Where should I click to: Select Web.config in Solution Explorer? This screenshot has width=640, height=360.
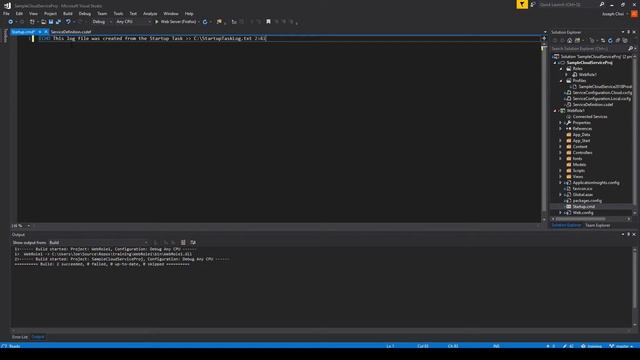[x=583, y=213]
